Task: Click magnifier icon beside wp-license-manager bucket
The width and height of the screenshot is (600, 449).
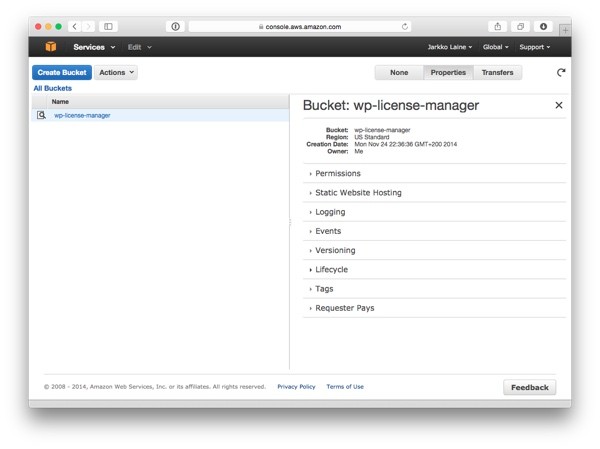Action: [x=41, y=115]
